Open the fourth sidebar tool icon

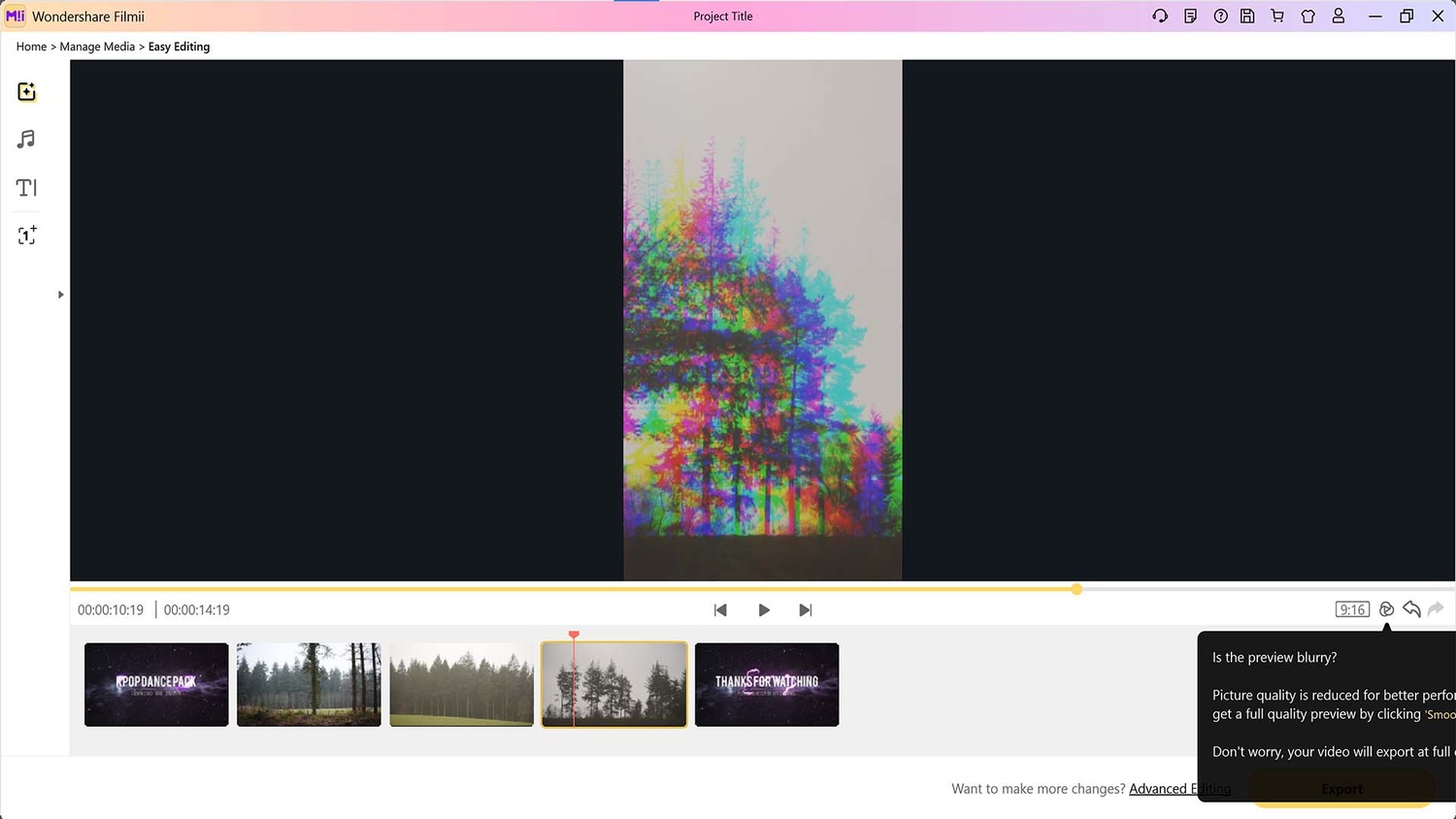tap(27, 235)
